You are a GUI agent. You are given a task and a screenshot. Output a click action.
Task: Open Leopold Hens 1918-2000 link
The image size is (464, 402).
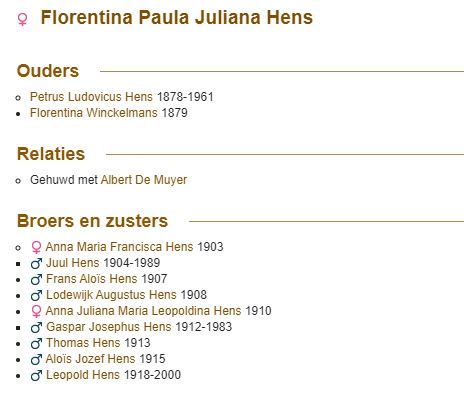[113, 375]
